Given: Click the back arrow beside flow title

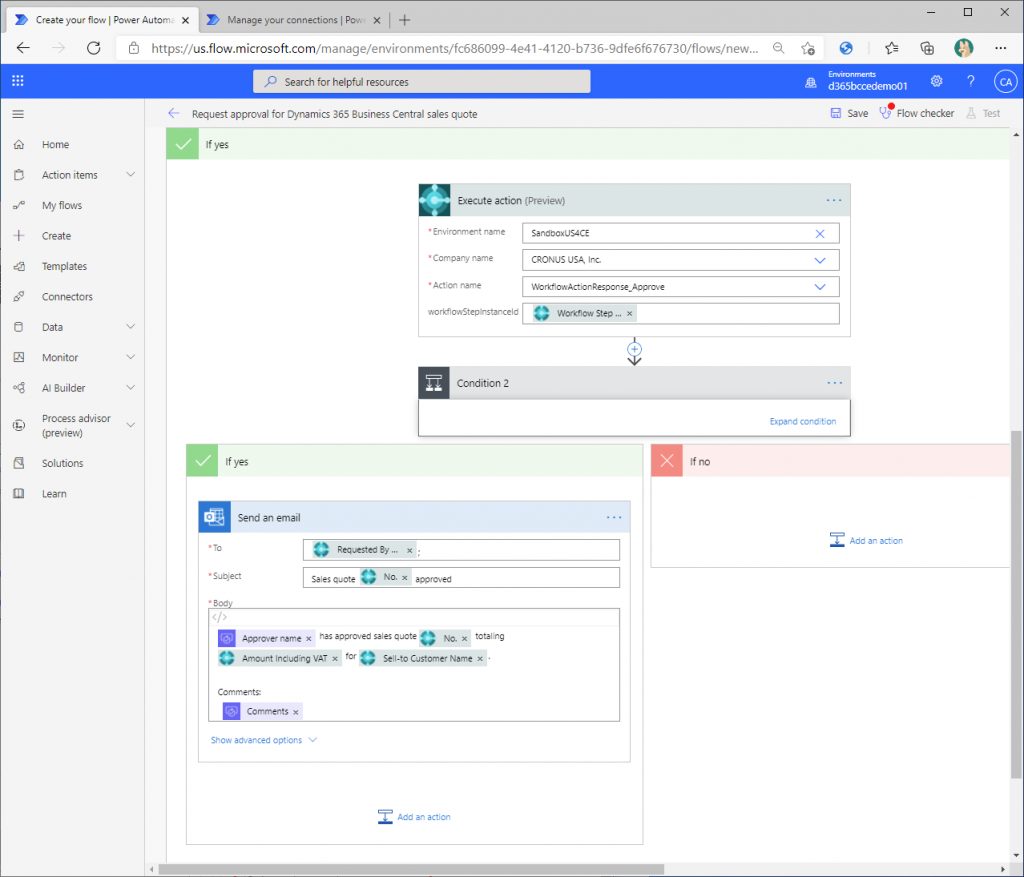Looking at the screenshot, I should coord(174,114).
